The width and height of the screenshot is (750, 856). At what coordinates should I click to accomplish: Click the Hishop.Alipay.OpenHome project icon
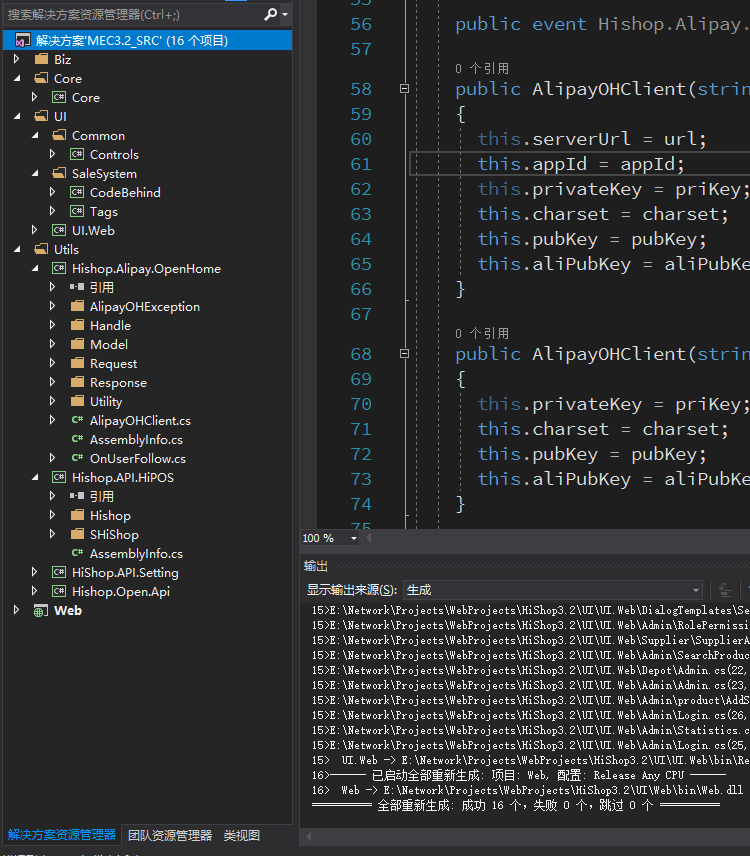click(59, 269)
